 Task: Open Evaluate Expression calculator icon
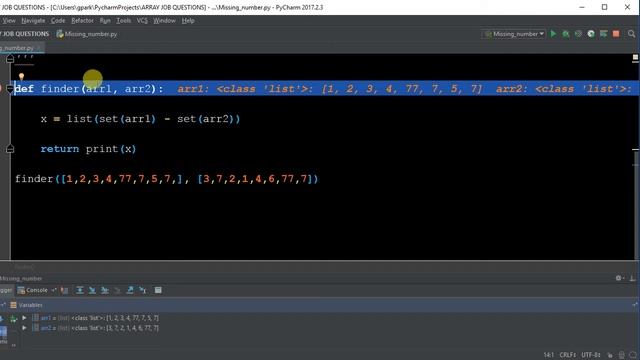tap(158, 290)
